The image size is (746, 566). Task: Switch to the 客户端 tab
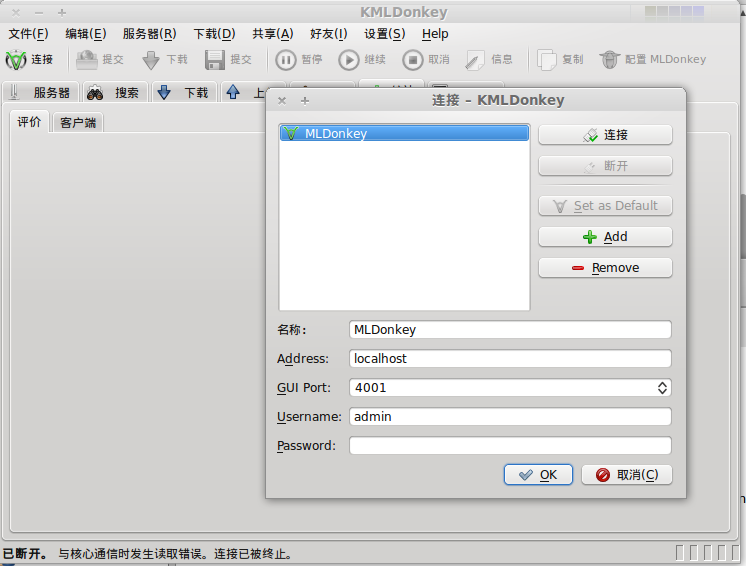(78, 123)
